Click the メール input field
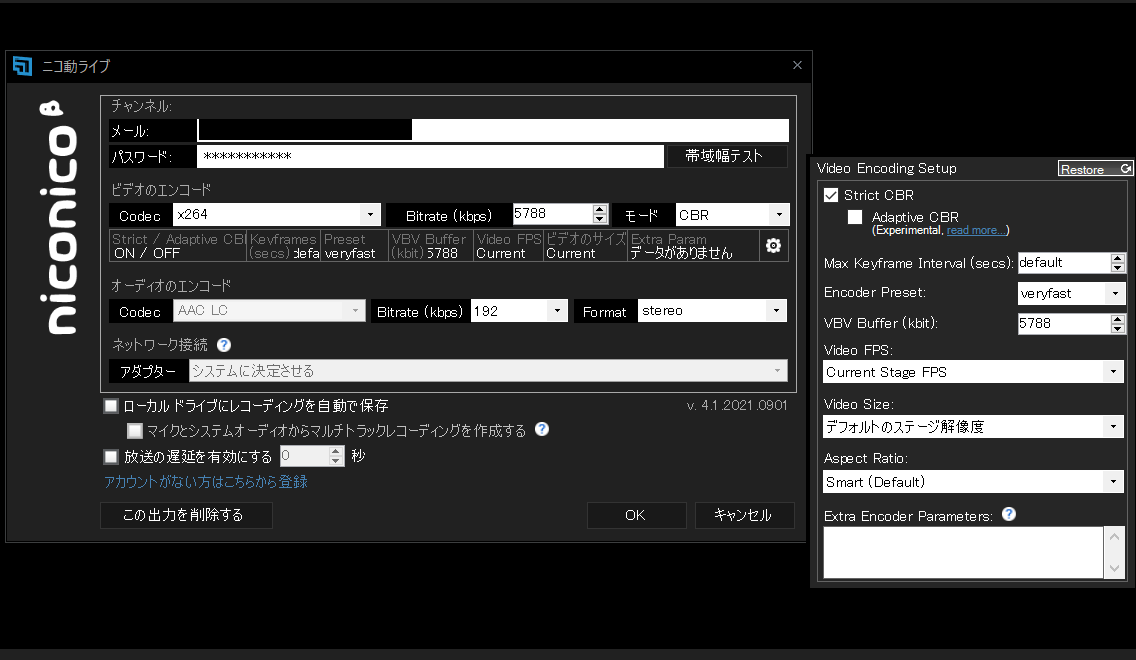The width and height of the screenshot is (1136, 660). (x=493, y=130)
